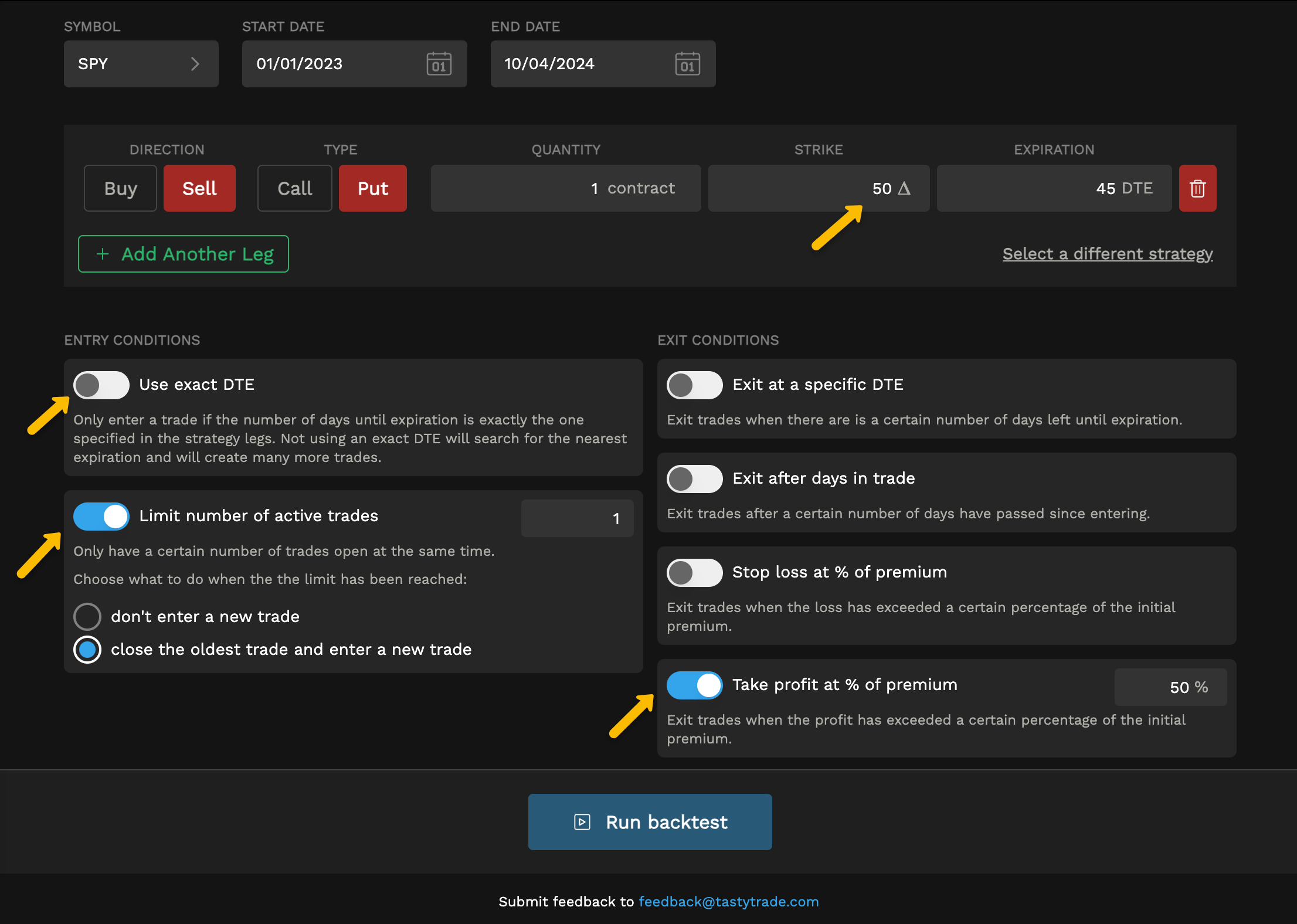Switch option type to Call
Viewport: 1297px width, 924px height.
pyautogui.click(x=294, y=188)
